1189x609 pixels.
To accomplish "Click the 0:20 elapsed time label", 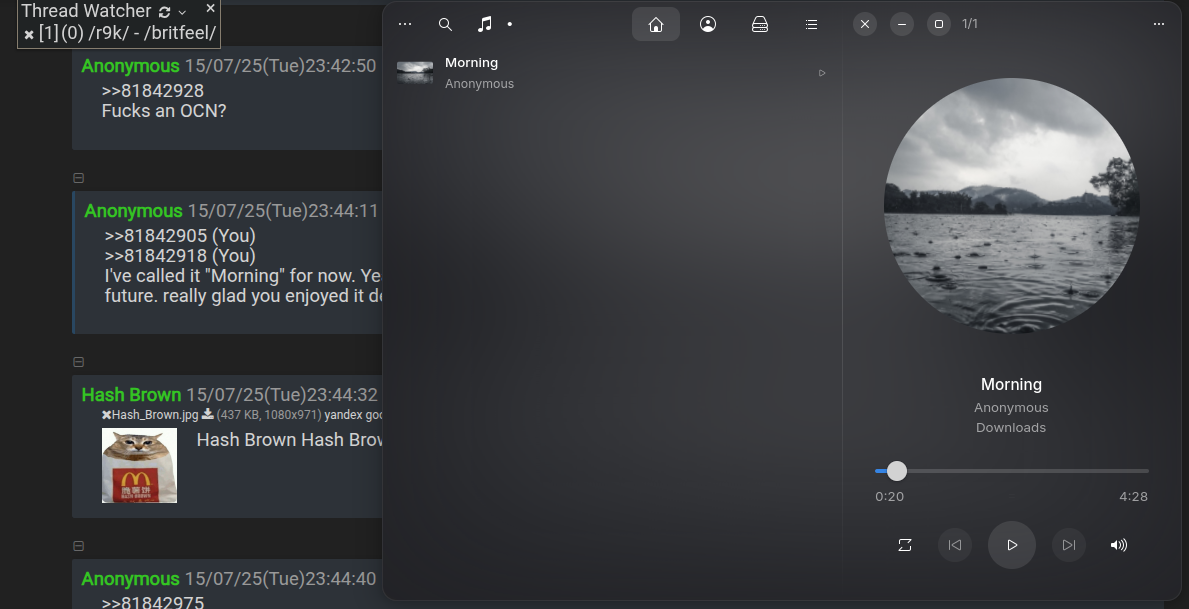I will [889, 497].
